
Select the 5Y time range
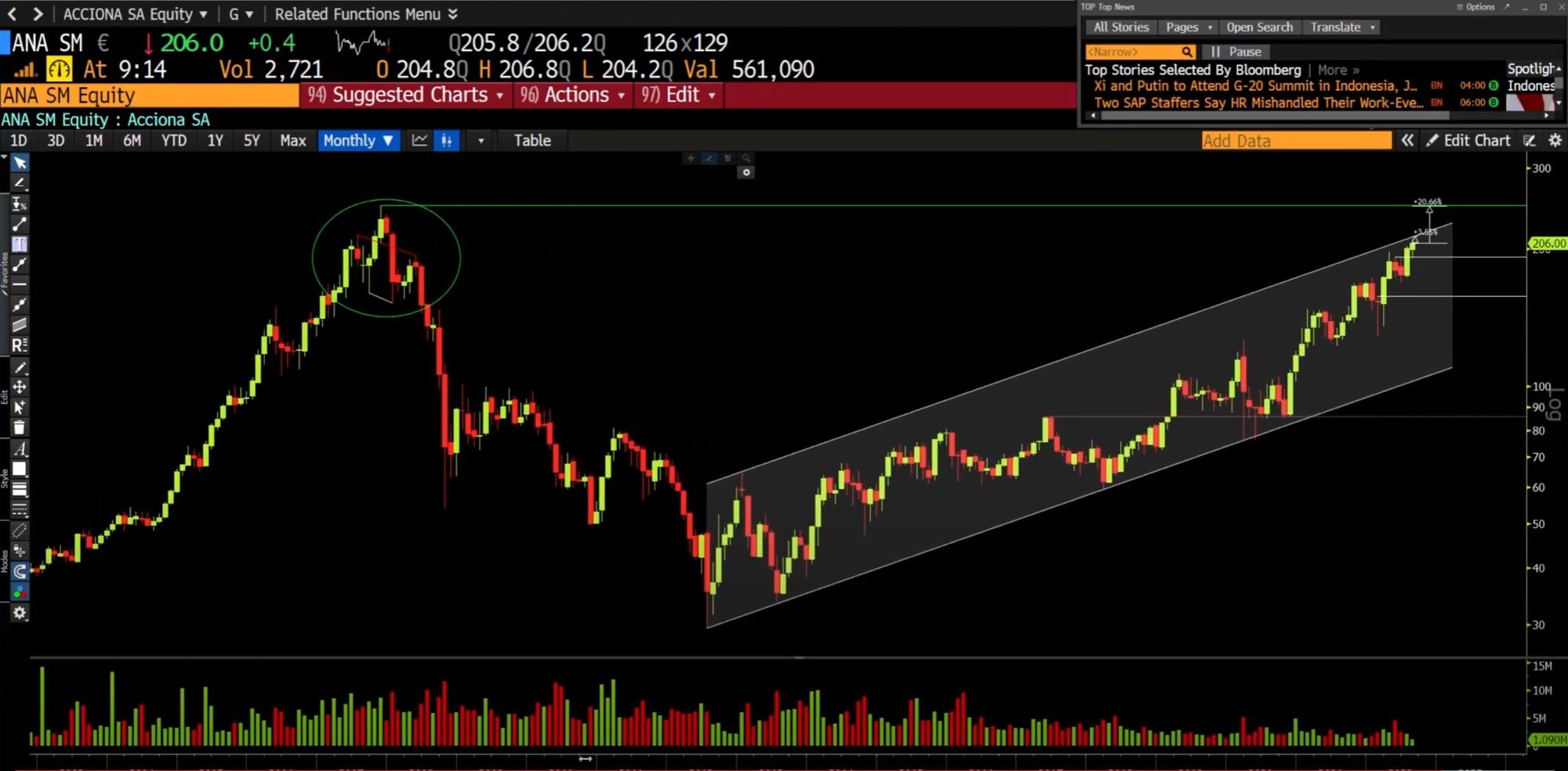click(x=252, y=140)
